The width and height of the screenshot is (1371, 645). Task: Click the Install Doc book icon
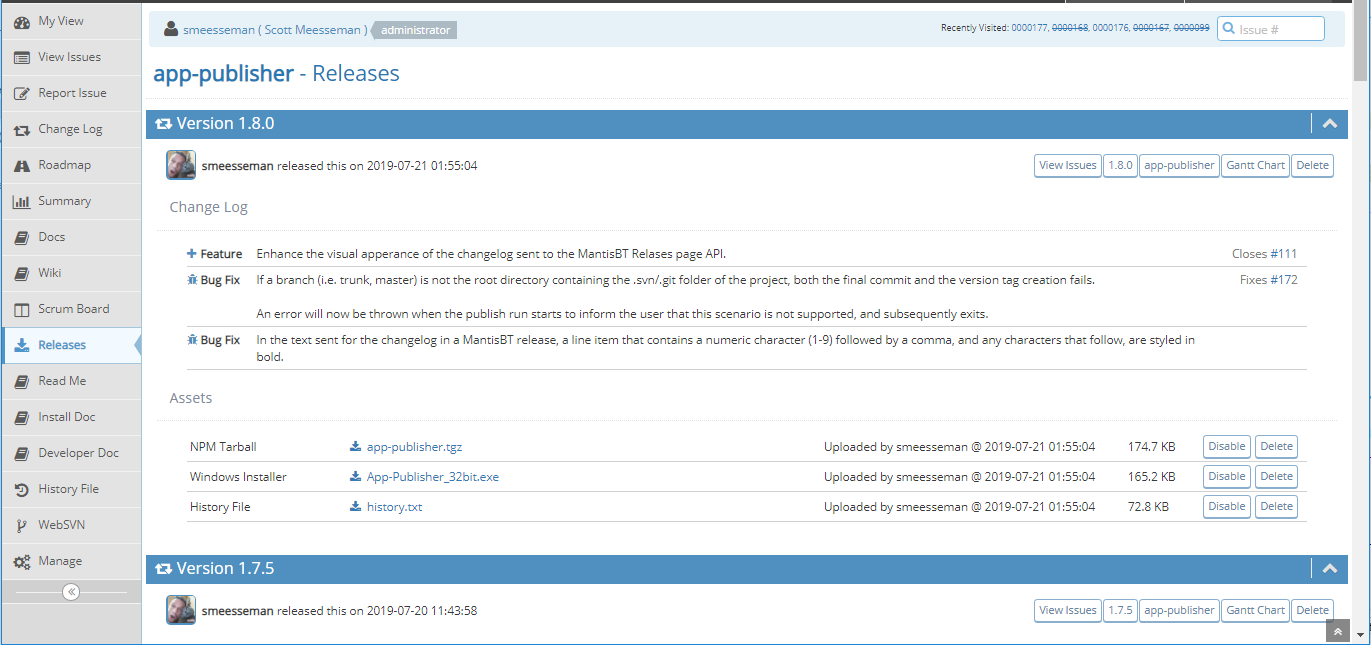21,417
